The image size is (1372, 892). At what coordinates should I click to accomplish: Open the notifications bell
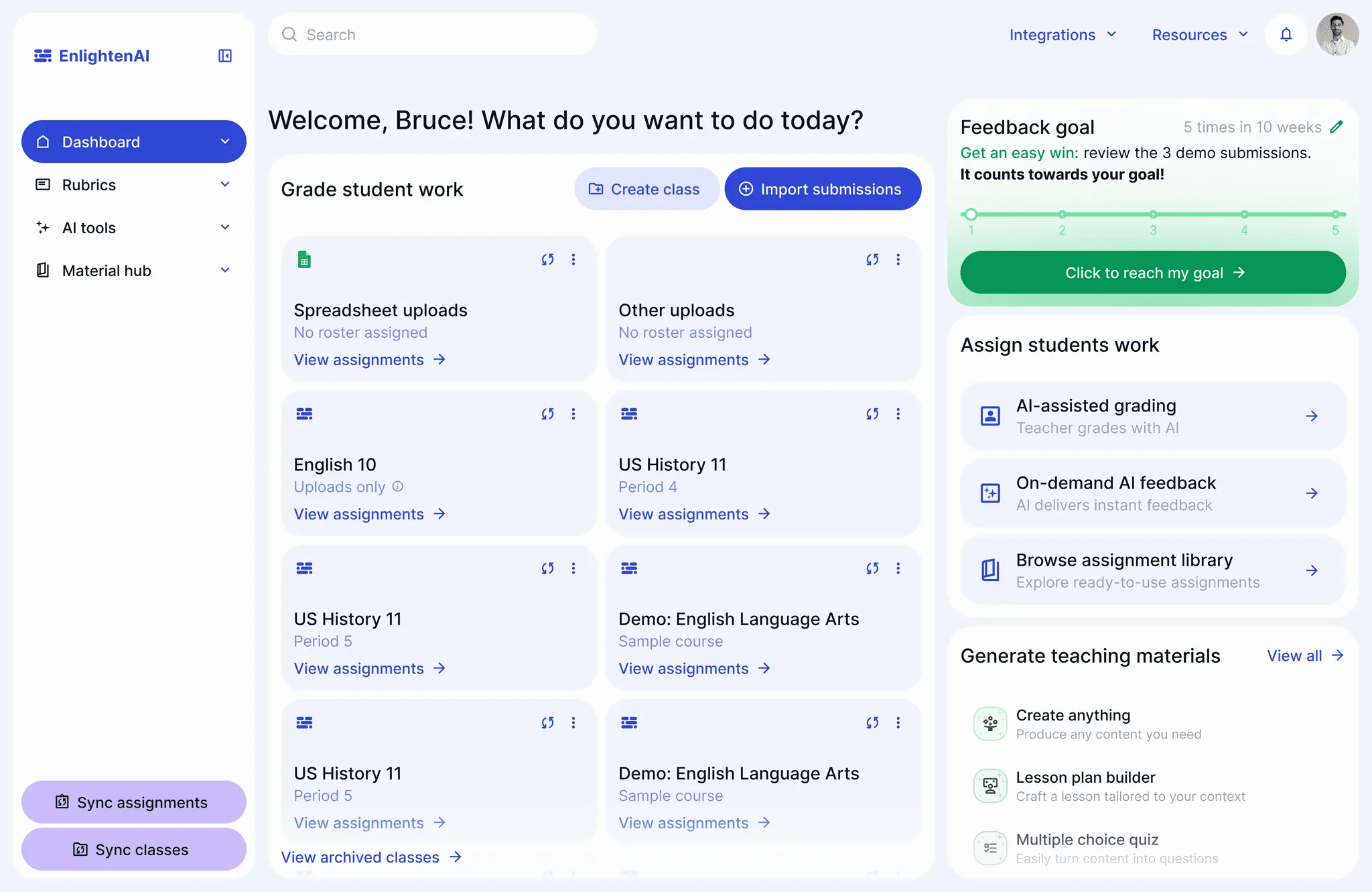tap(1286, 34)
